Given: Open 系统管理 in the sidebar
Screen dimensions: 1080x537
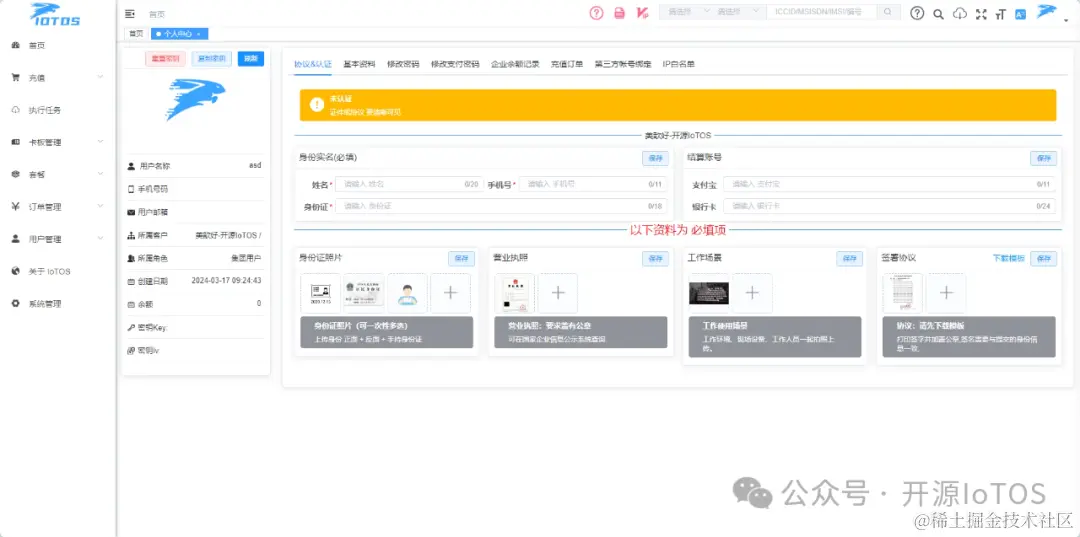Looking at the screenshot, I should (x=58, y=304).
